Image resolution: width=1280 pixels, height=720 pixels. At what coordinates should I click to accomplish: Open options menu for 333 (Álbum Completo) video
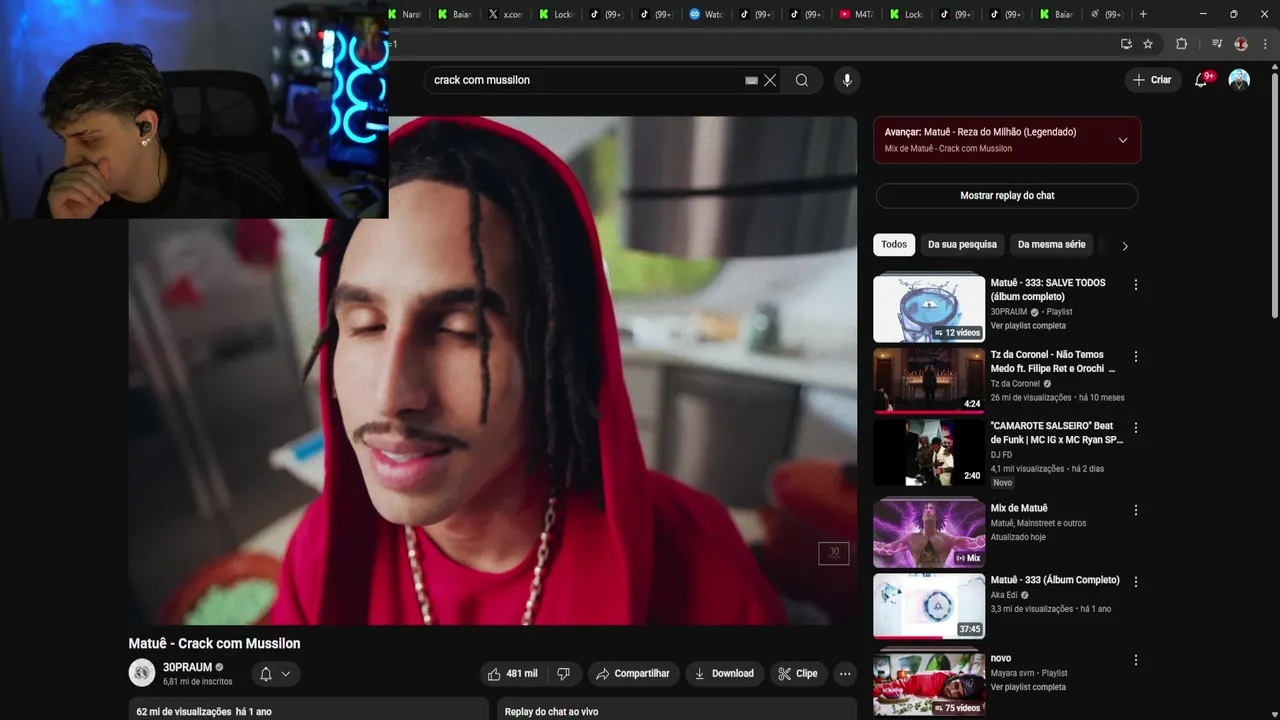tap(1135, 581)
